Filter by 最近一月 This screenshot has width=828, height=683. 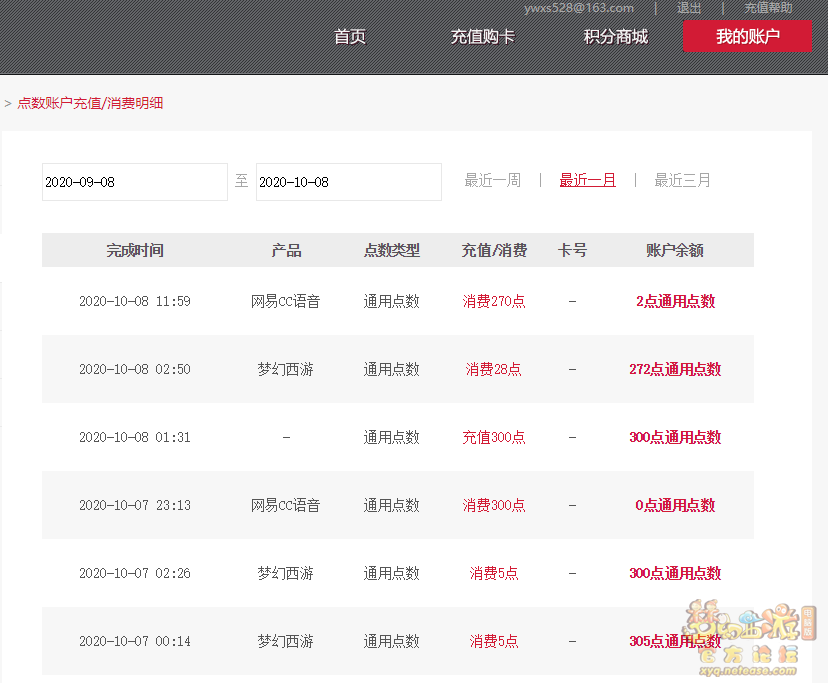588,180
